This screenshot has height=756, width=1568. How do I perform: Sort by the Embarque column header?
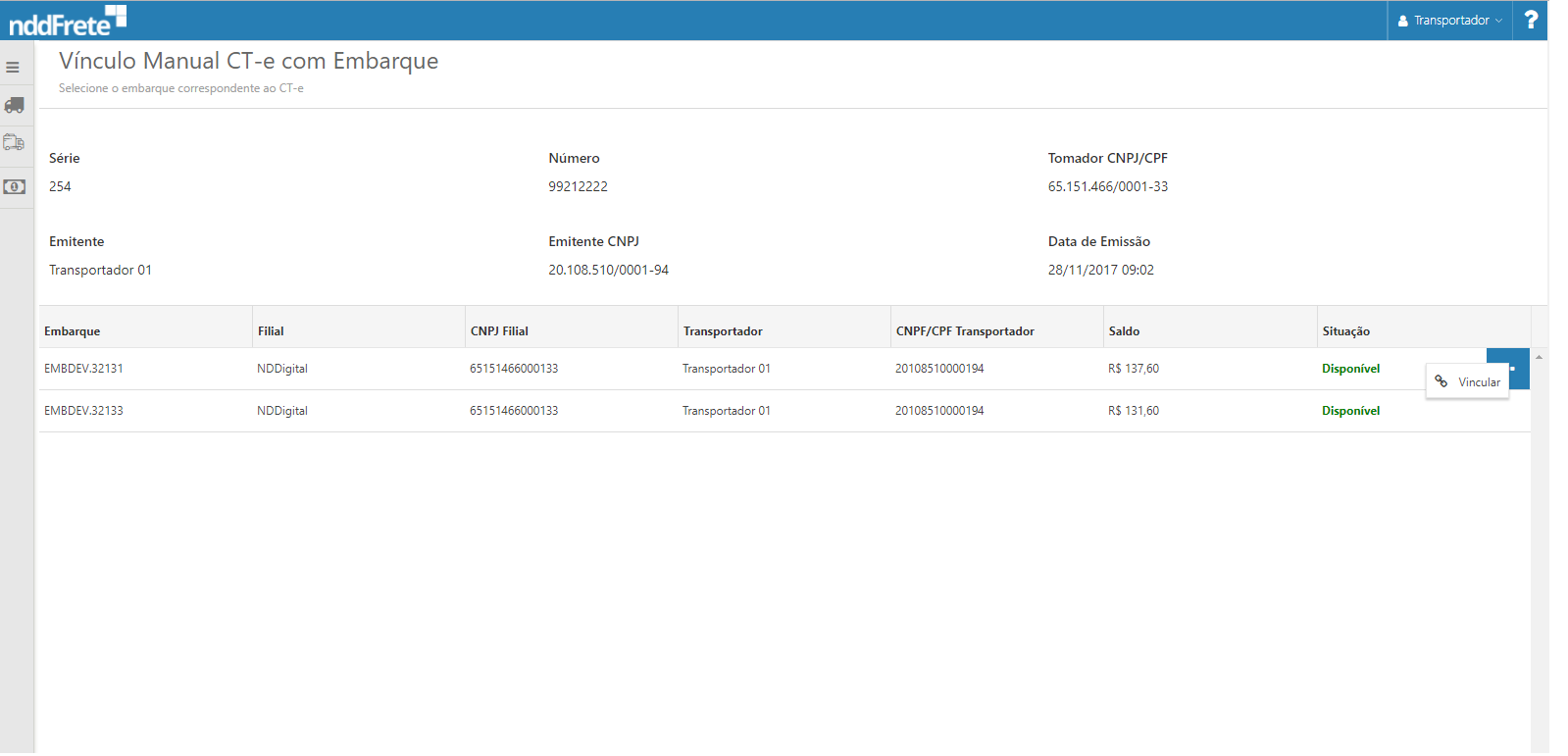(x=73, y=331)
